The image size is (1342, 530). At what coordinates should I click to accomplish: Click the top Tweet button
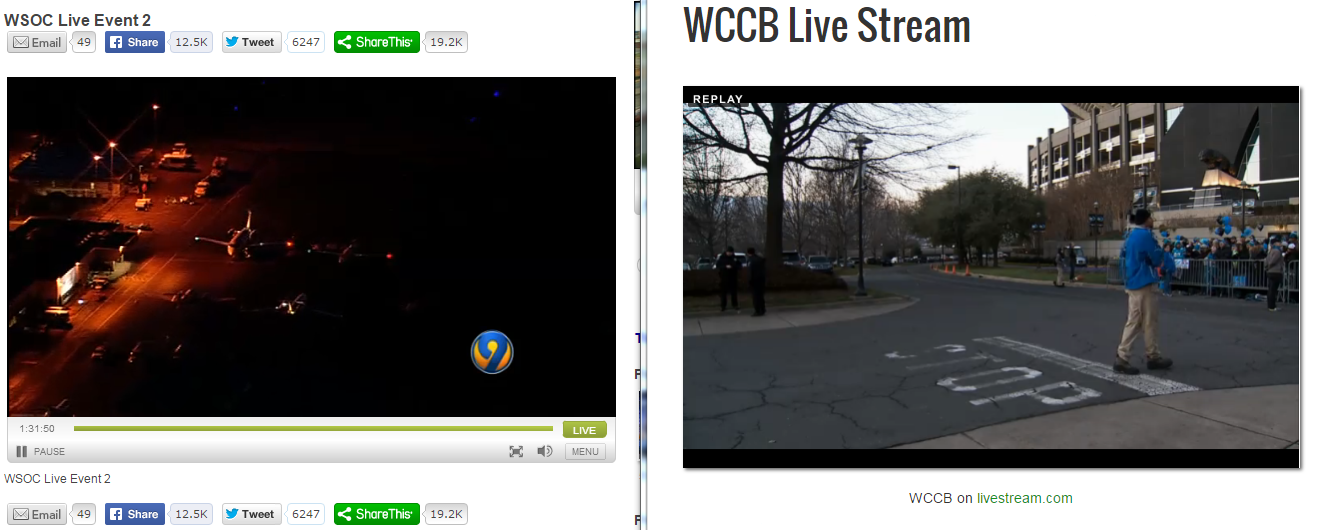tap(252, 42)
